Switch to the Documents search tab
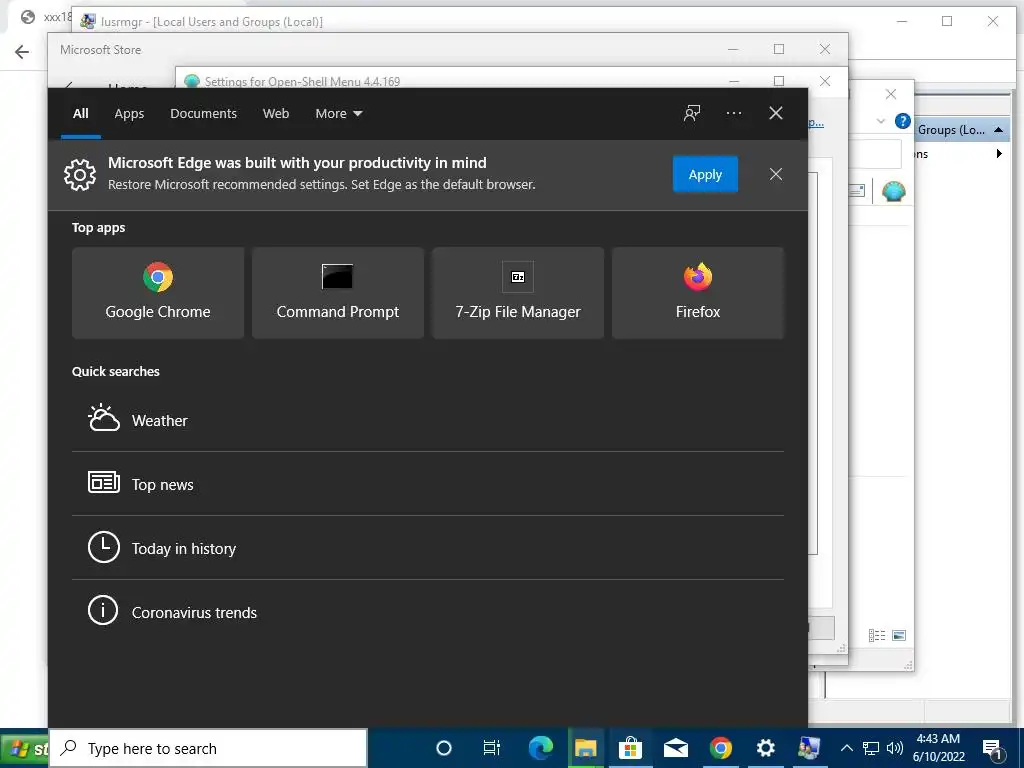Screen dimensions: 1024x768 pos(203,114)
